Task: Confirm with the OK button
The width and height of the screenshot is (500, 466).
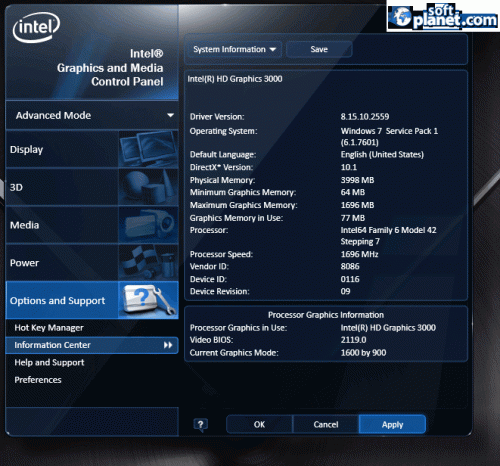Action: tap(259, 424)
